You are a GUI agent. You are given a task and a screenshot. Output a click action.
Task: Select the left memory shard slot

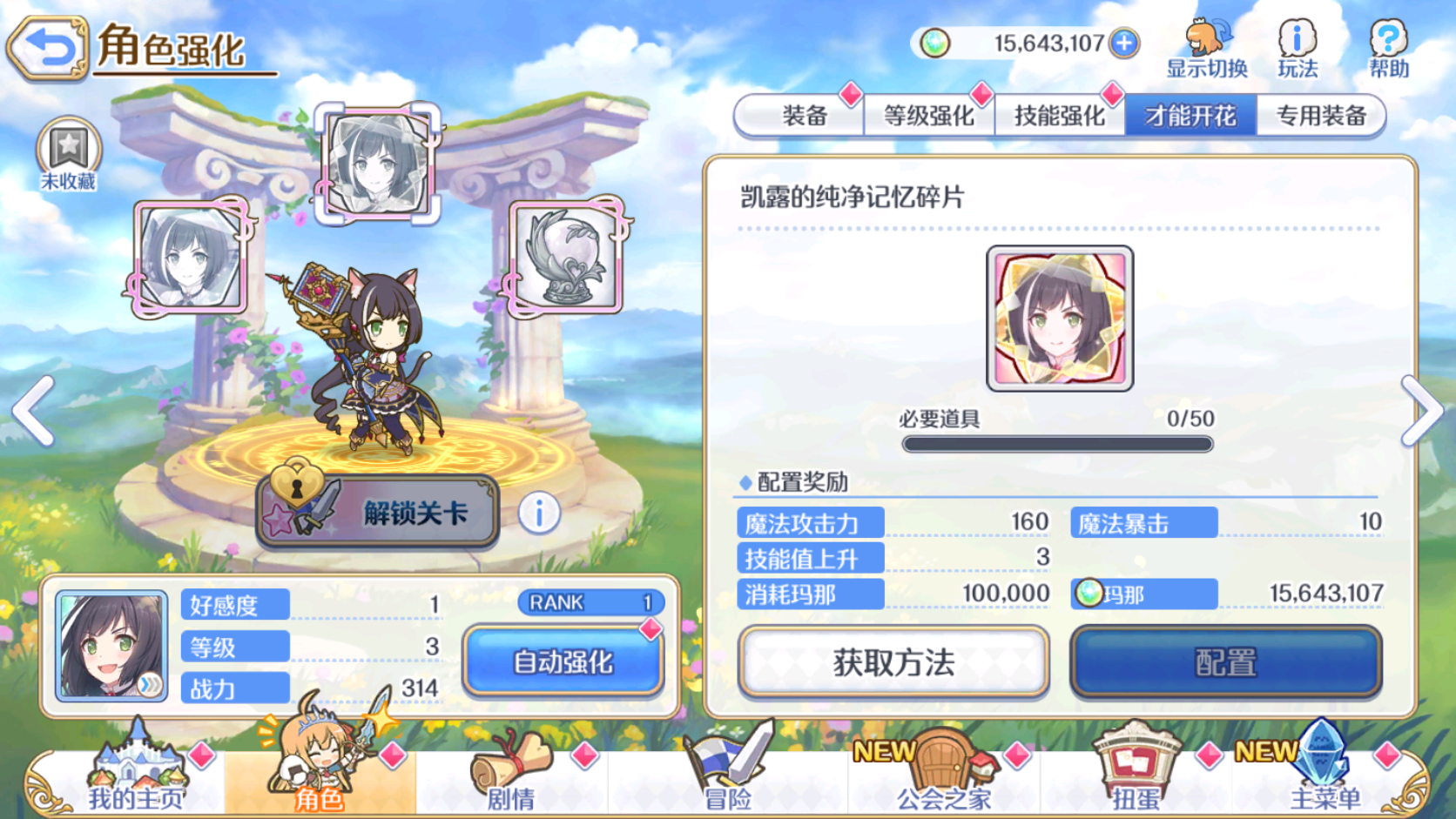191,256
